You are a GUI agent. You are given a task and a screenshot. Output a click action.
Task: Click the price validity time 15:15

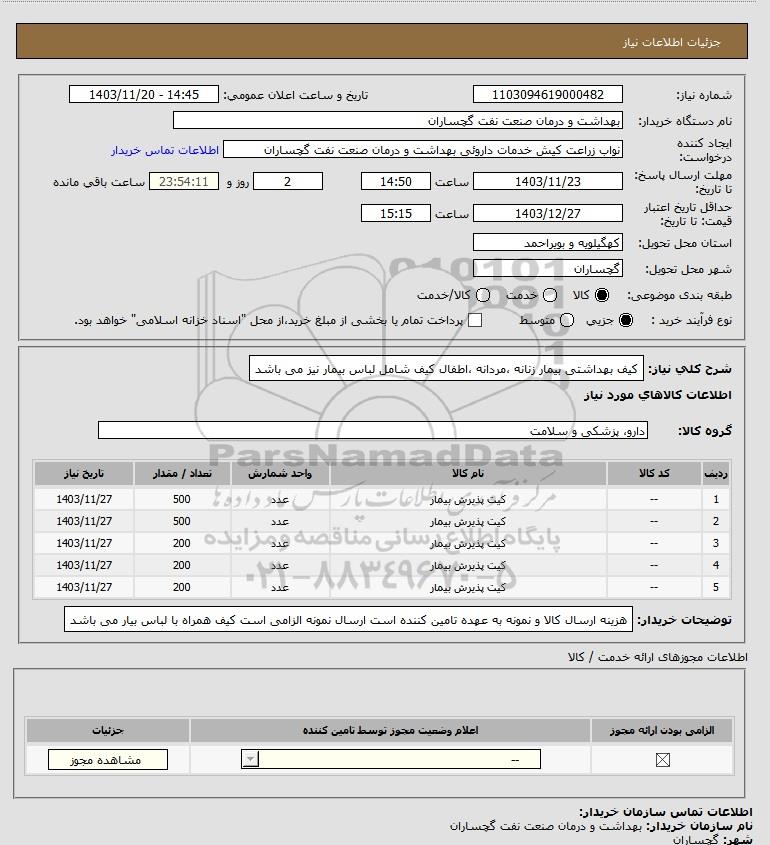[396, 213]
